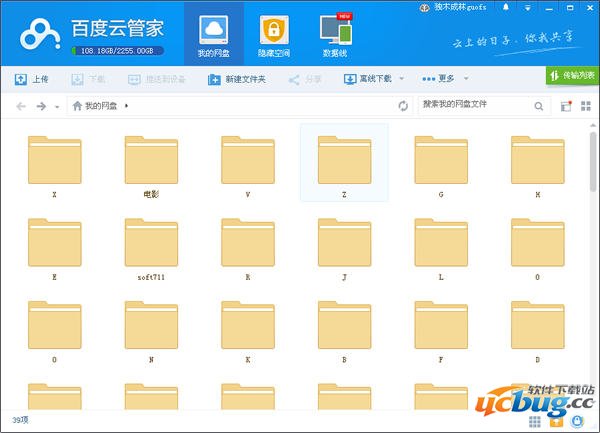Refresh the file list
Viewport: 600px width, 433px height.
click(403, 106)
